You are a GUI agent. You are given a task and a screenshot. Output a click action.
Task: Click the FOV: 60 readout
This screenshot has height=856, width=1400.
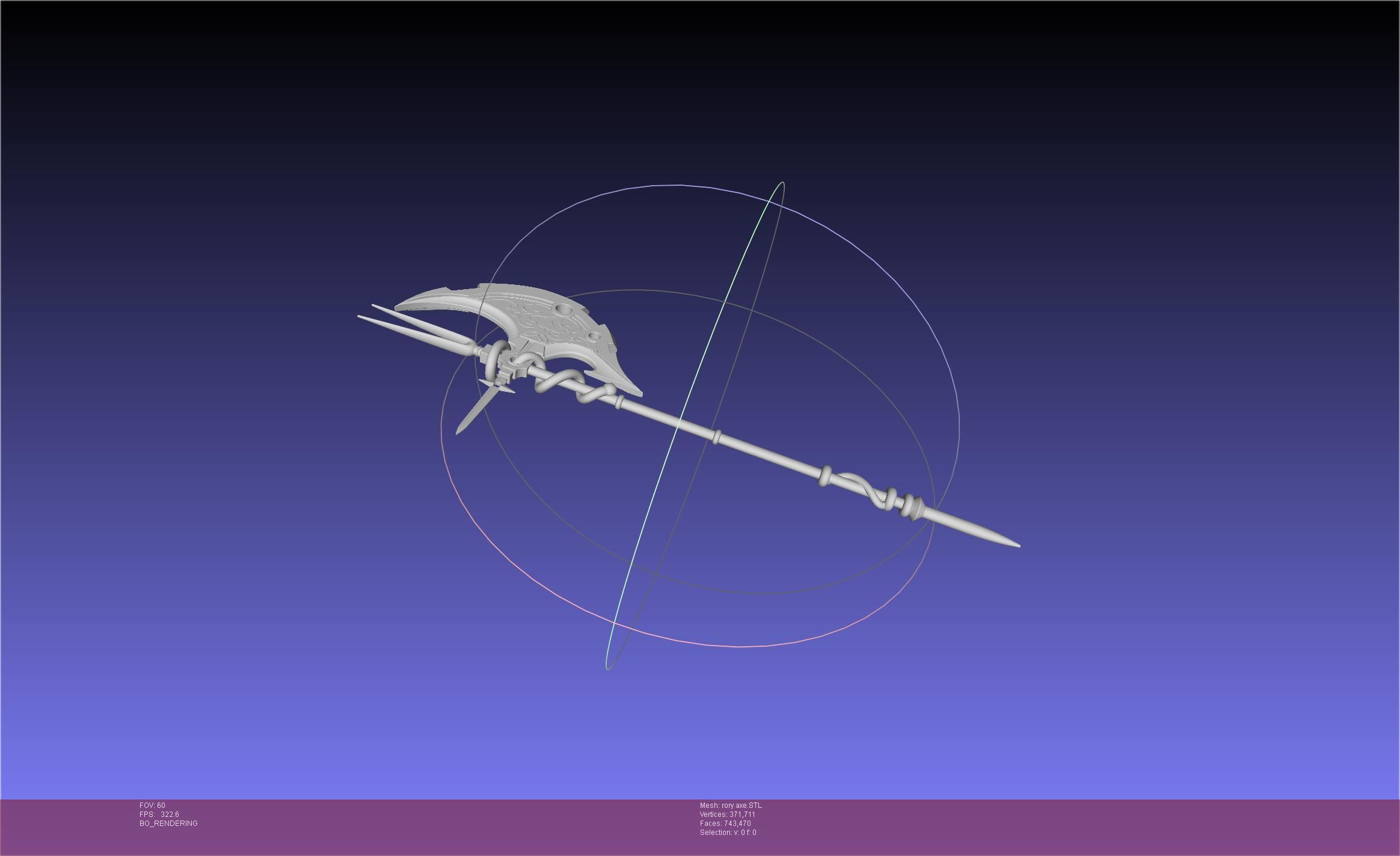152,806
